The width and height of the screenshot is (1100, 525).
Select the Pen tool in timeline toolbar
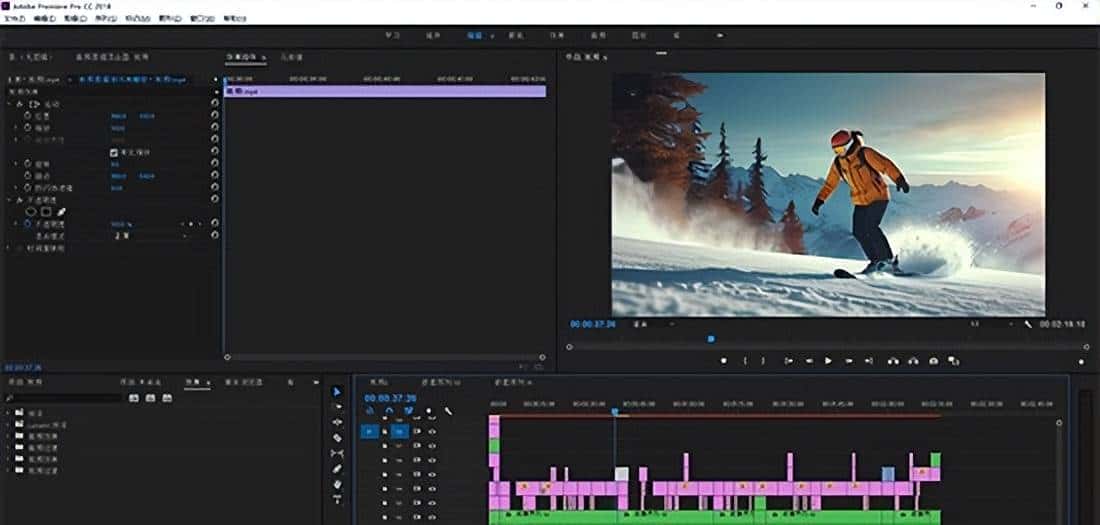337,468
